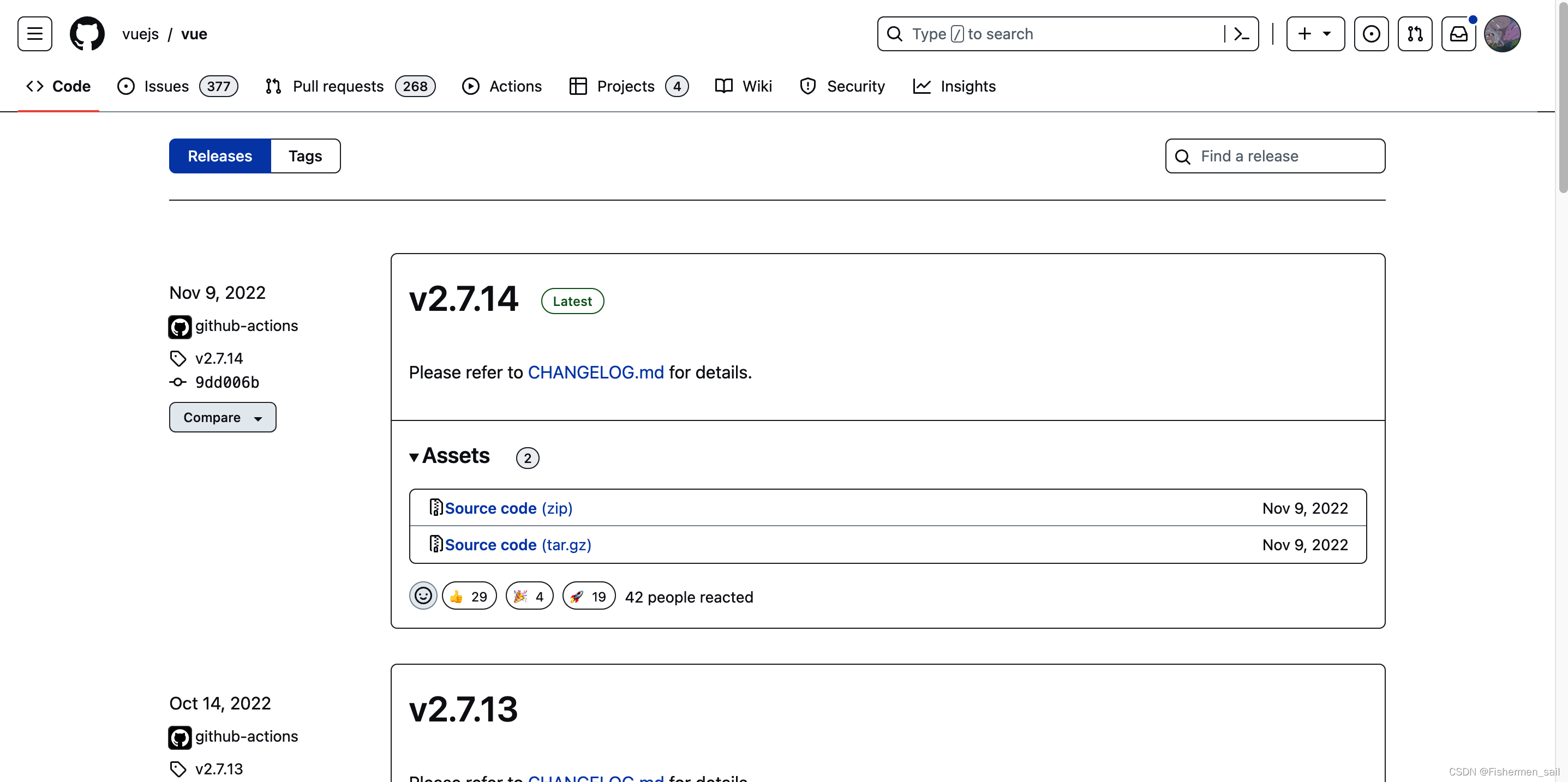The height and width of the screenshot is (782, 1568).
Task: Open CHANGELOG.md link in v2.7.14 release
Action: click(595, 372)
